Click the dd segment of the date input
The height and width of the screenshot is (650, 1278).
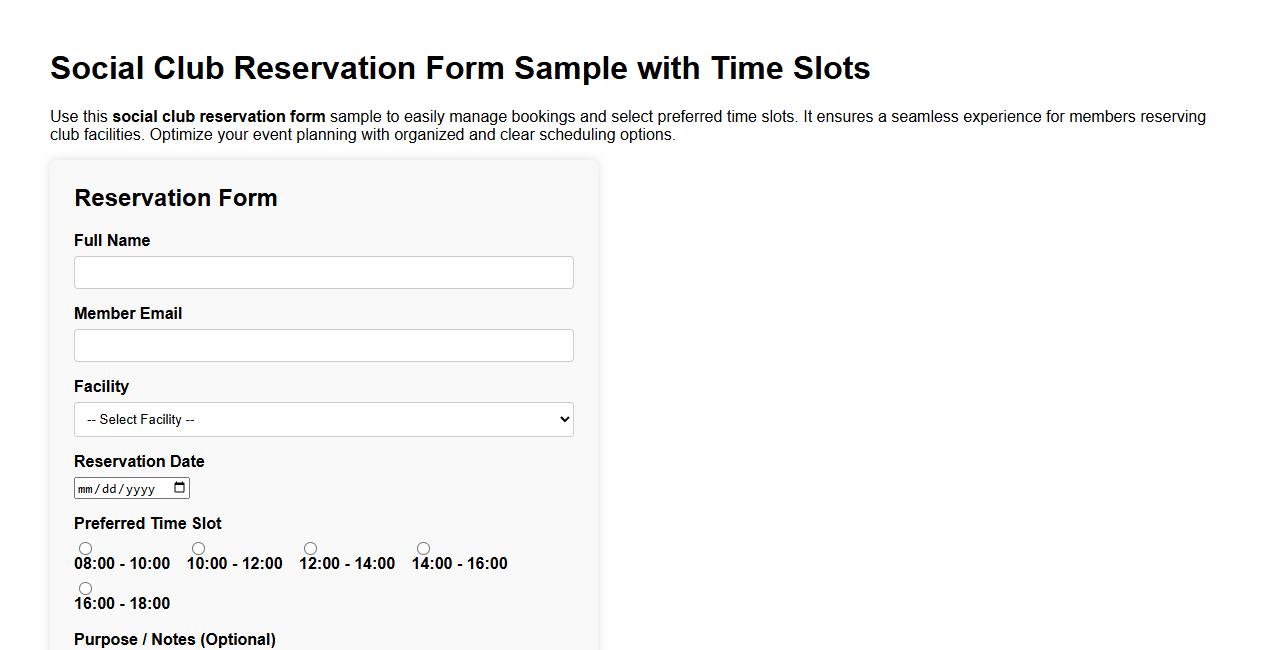[x=112, y=488]
